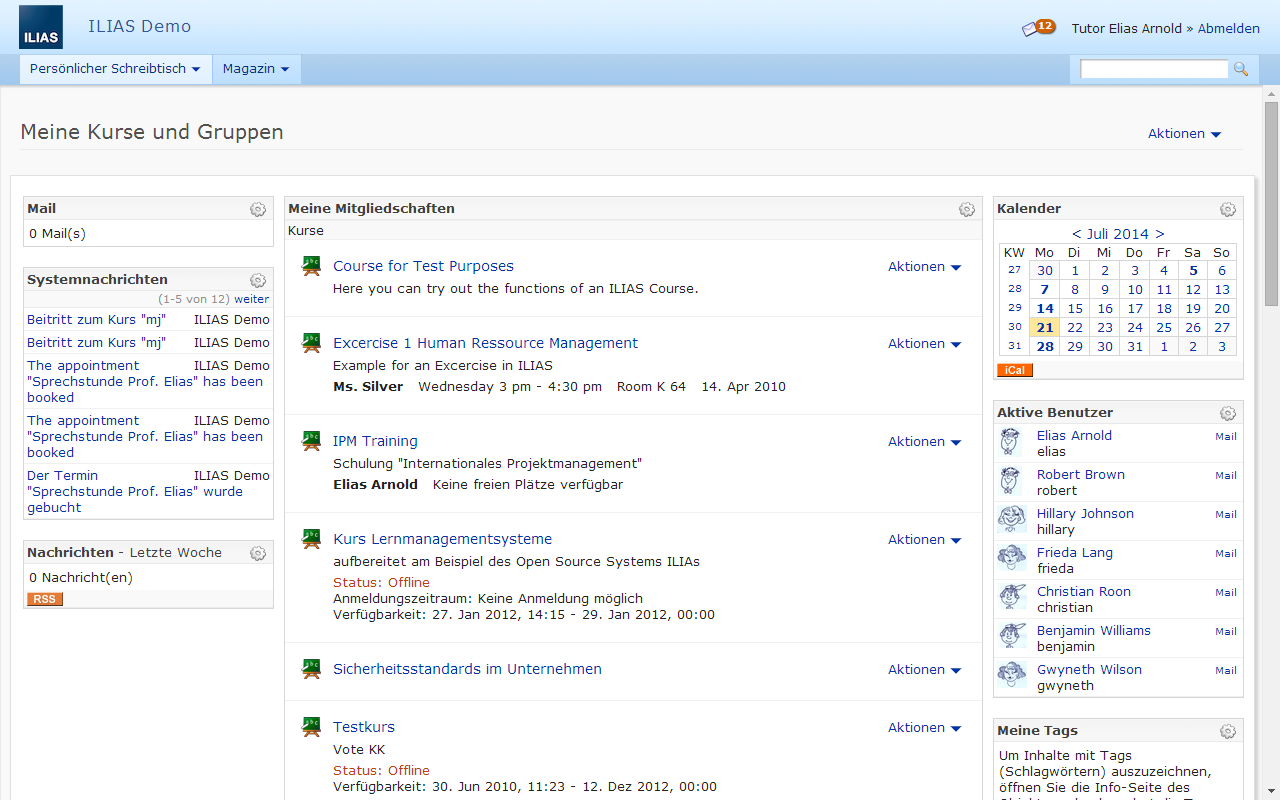The image size is (1280, 800).
Task: Click the Abmelden logout link
Action: pos(1229,28)
